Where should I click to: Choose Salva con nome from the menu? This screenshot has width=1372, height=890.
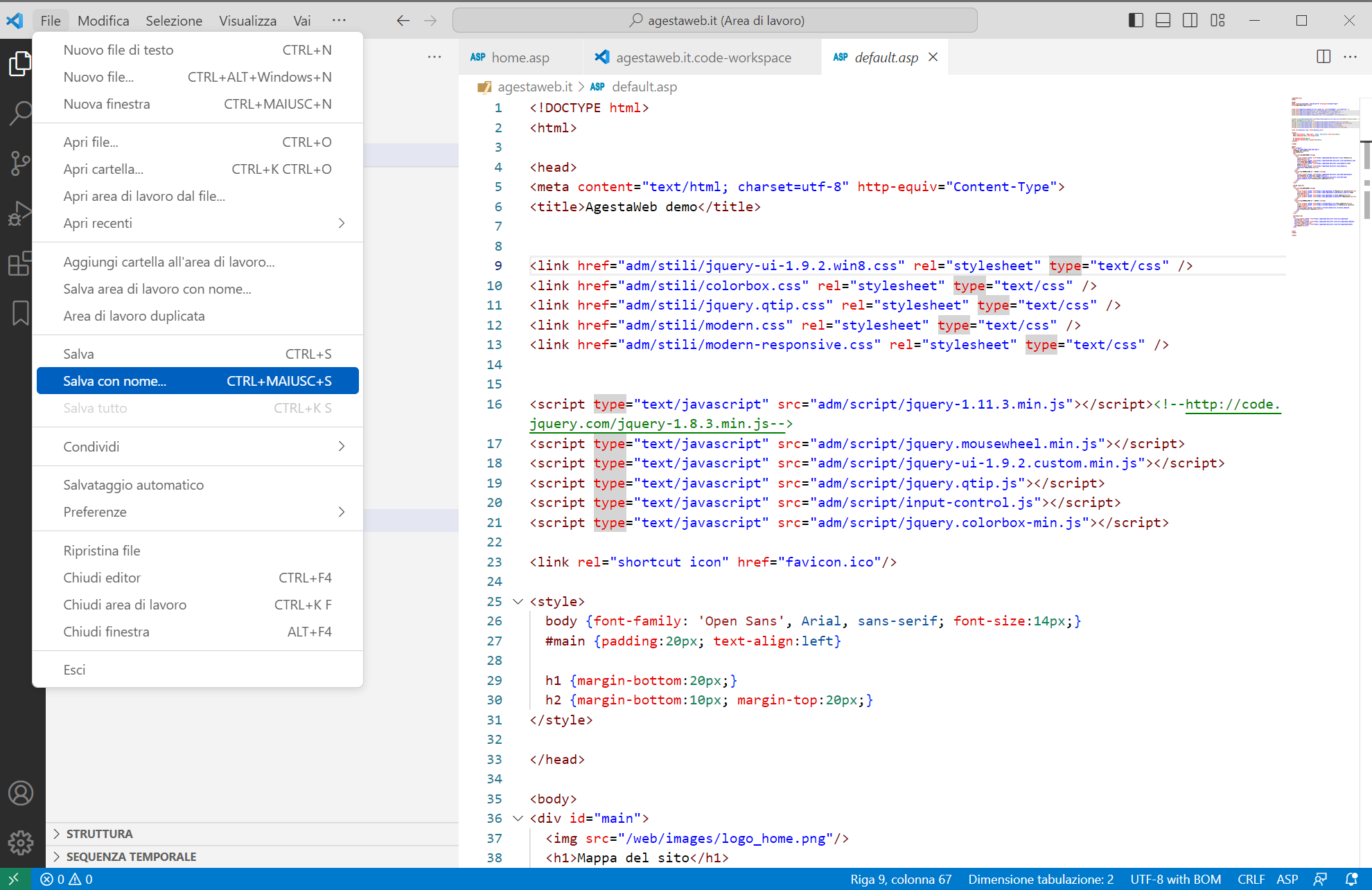(x=114, y=380)
